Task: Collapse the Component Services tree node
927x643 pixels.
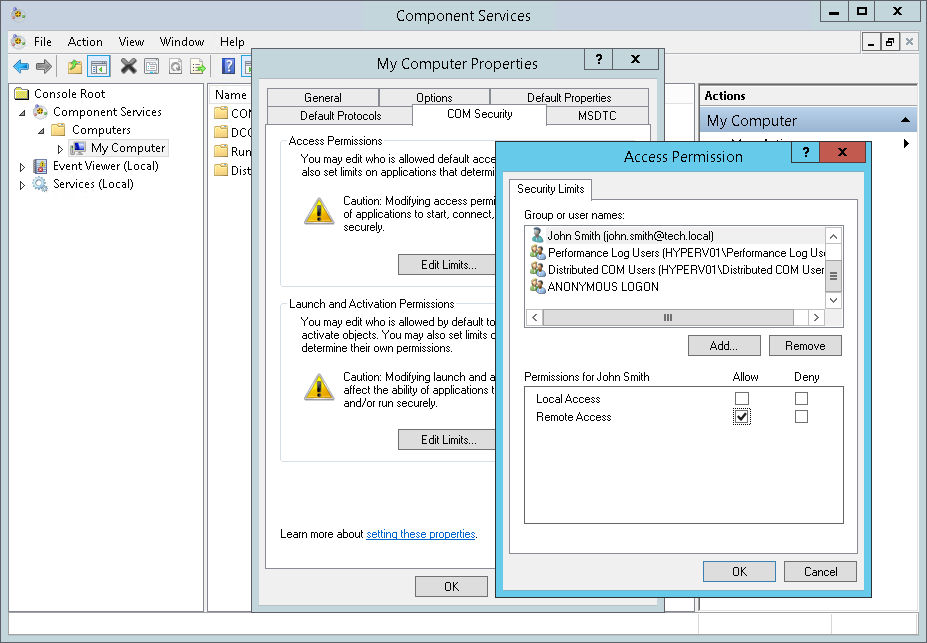Action: [x=22, y=111]
